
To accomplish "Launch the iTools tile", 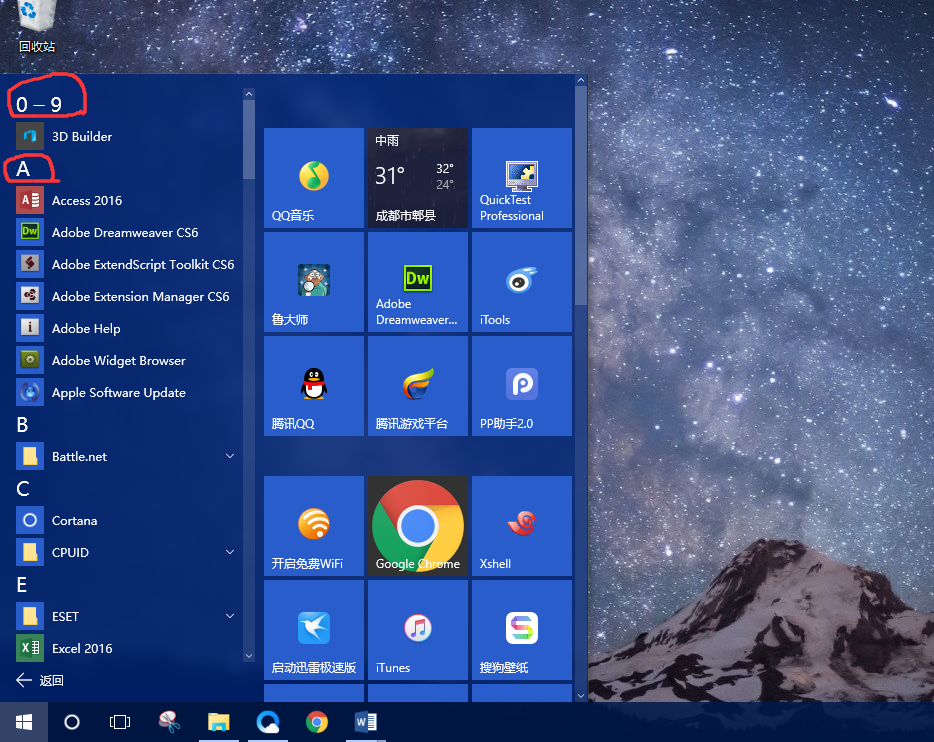I will click(x=522, y=282).
